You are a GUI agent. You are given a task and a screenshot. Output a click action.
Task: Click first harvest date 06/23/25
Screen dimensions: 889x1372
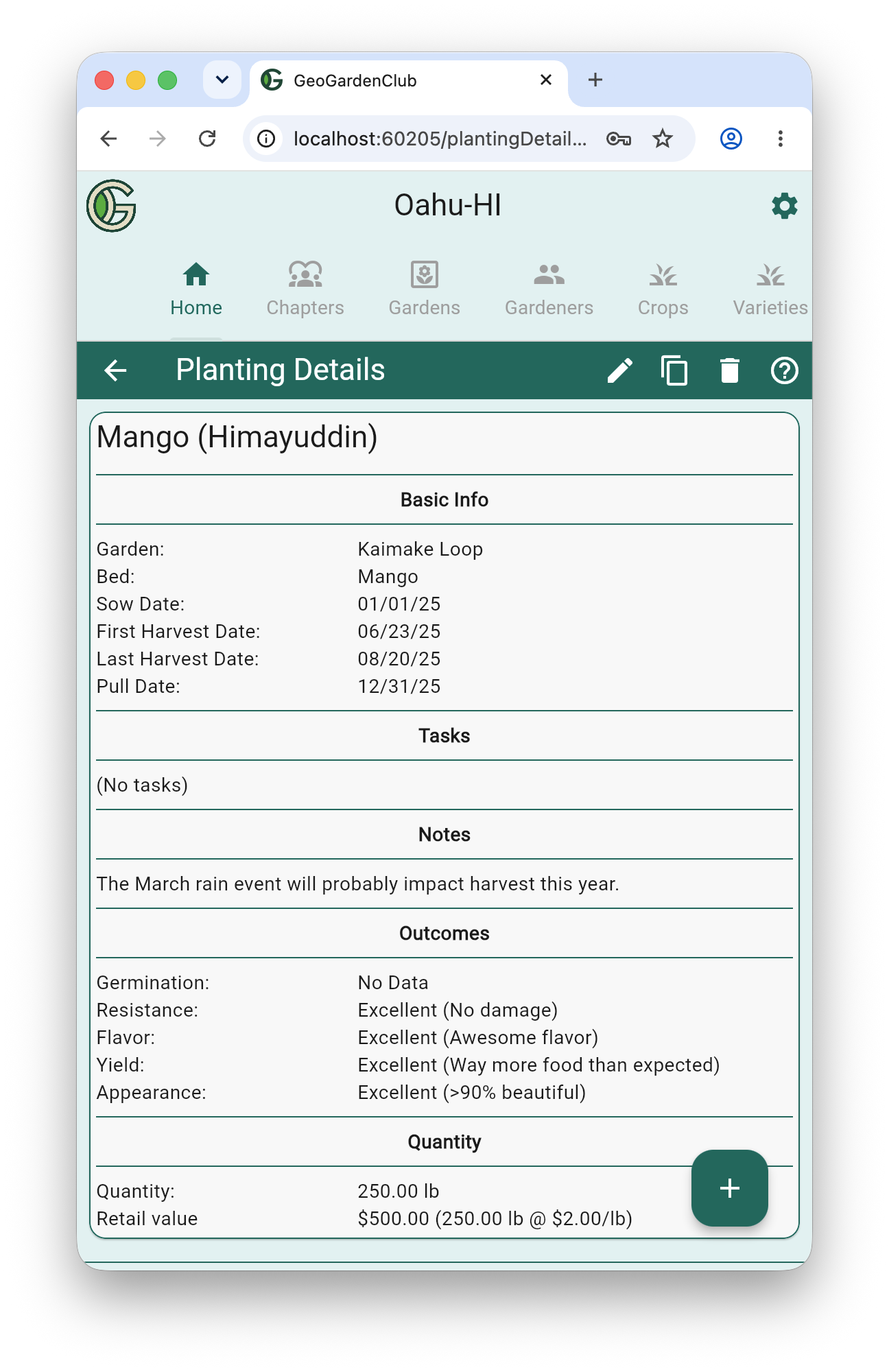(x=399, y=632)
